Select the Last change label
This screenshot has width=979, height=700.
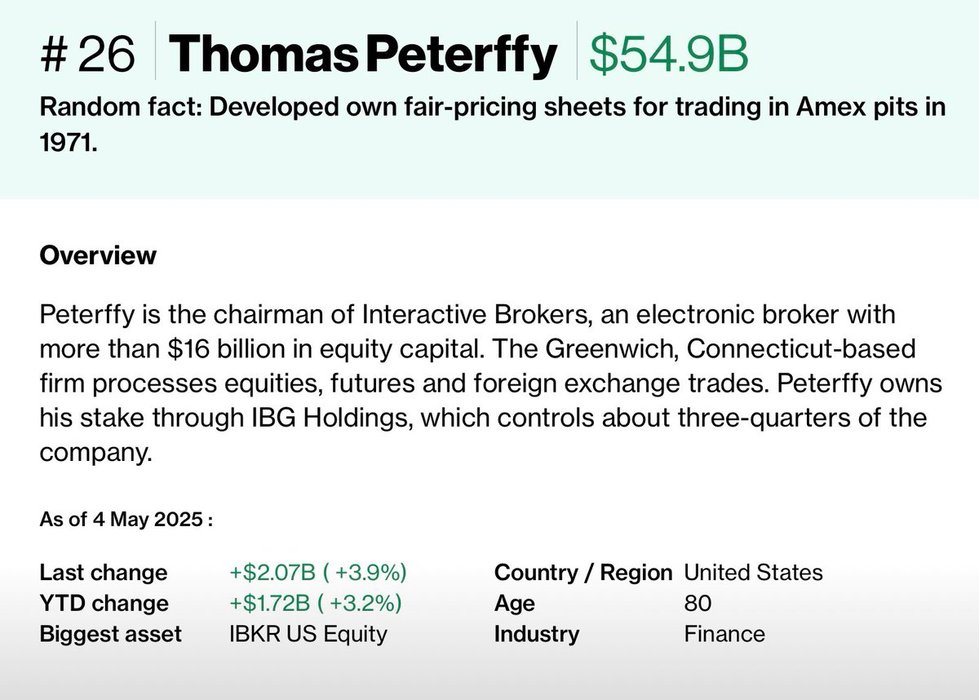click(x=103, y=573)
